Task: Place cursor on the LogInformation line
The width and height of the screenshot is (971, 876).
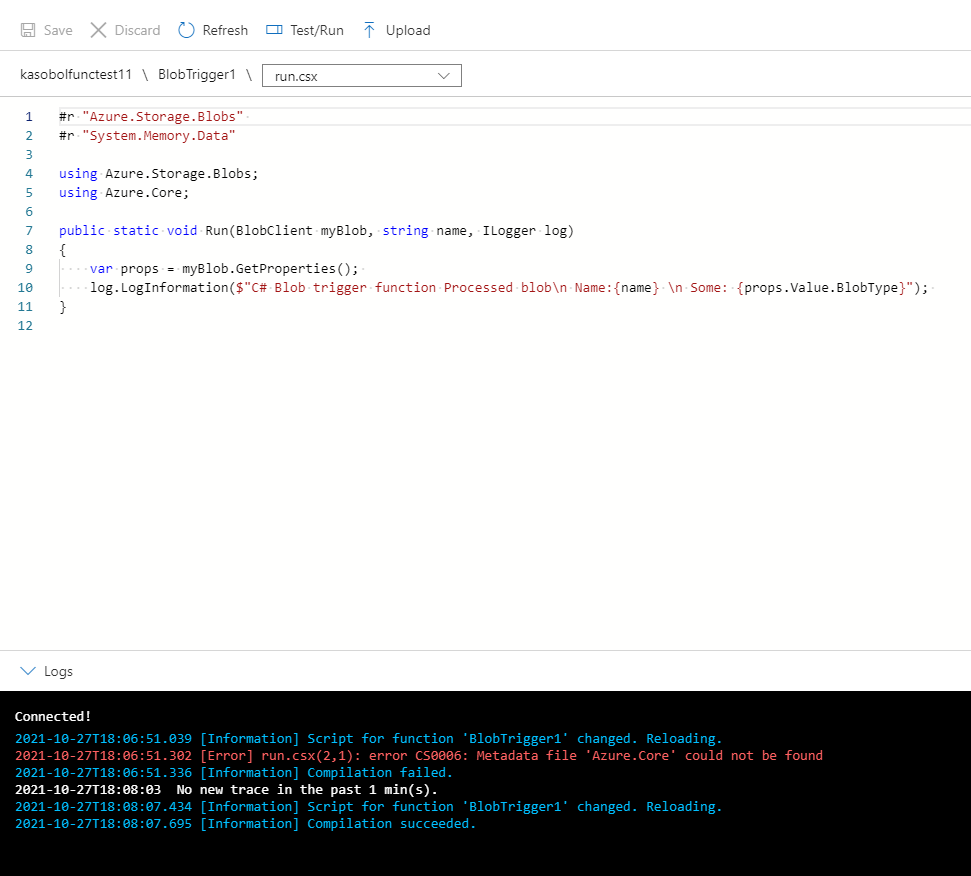Action: coord(400,287)
